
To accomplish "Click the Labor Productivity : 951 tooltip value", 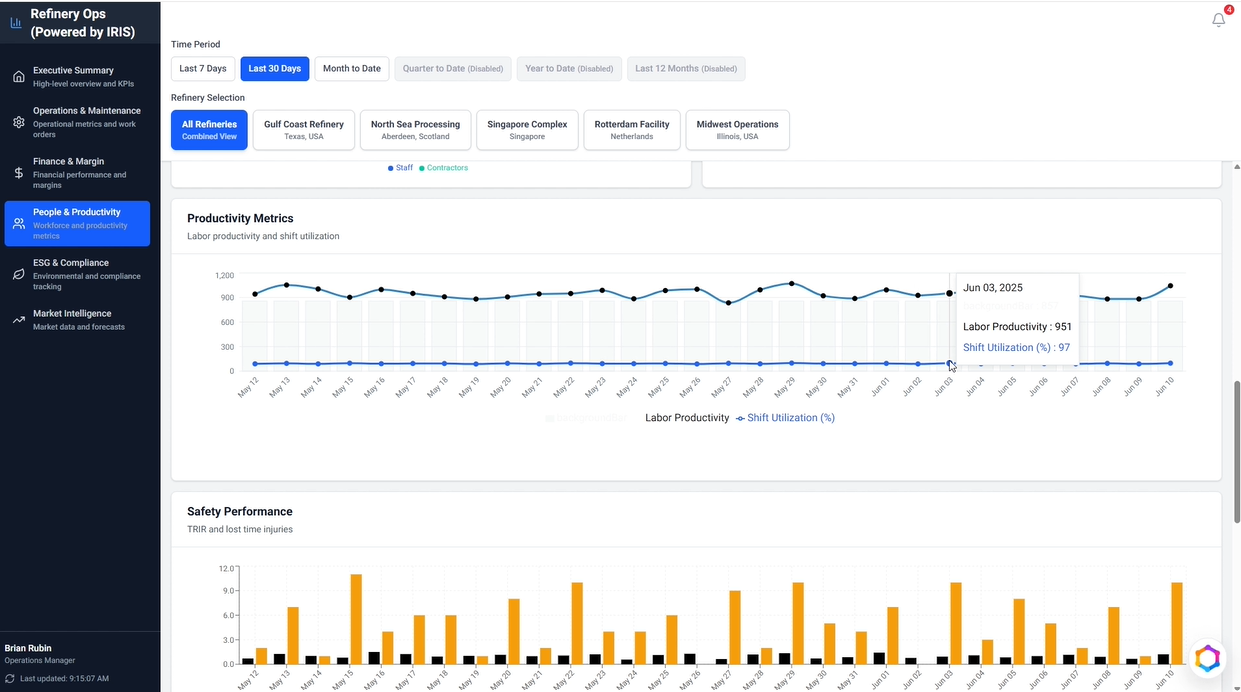I will (x=1017, y=327).
